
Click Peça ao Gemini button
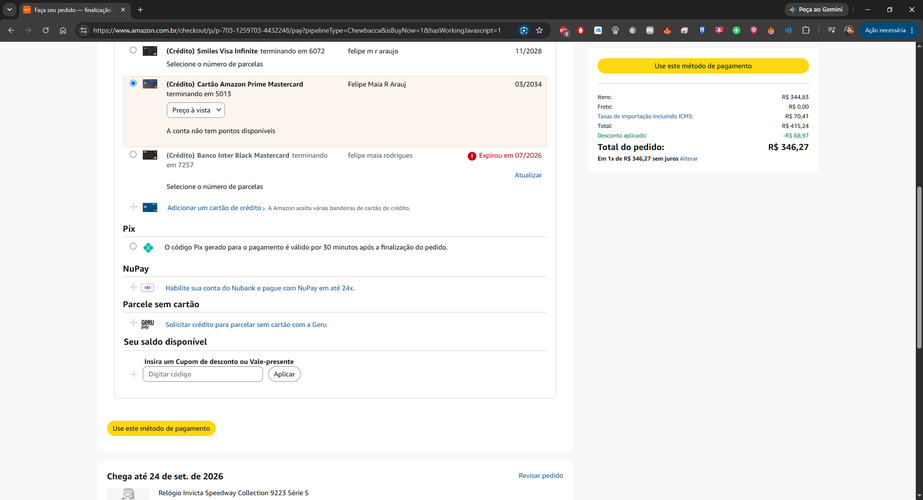(816, 9)
